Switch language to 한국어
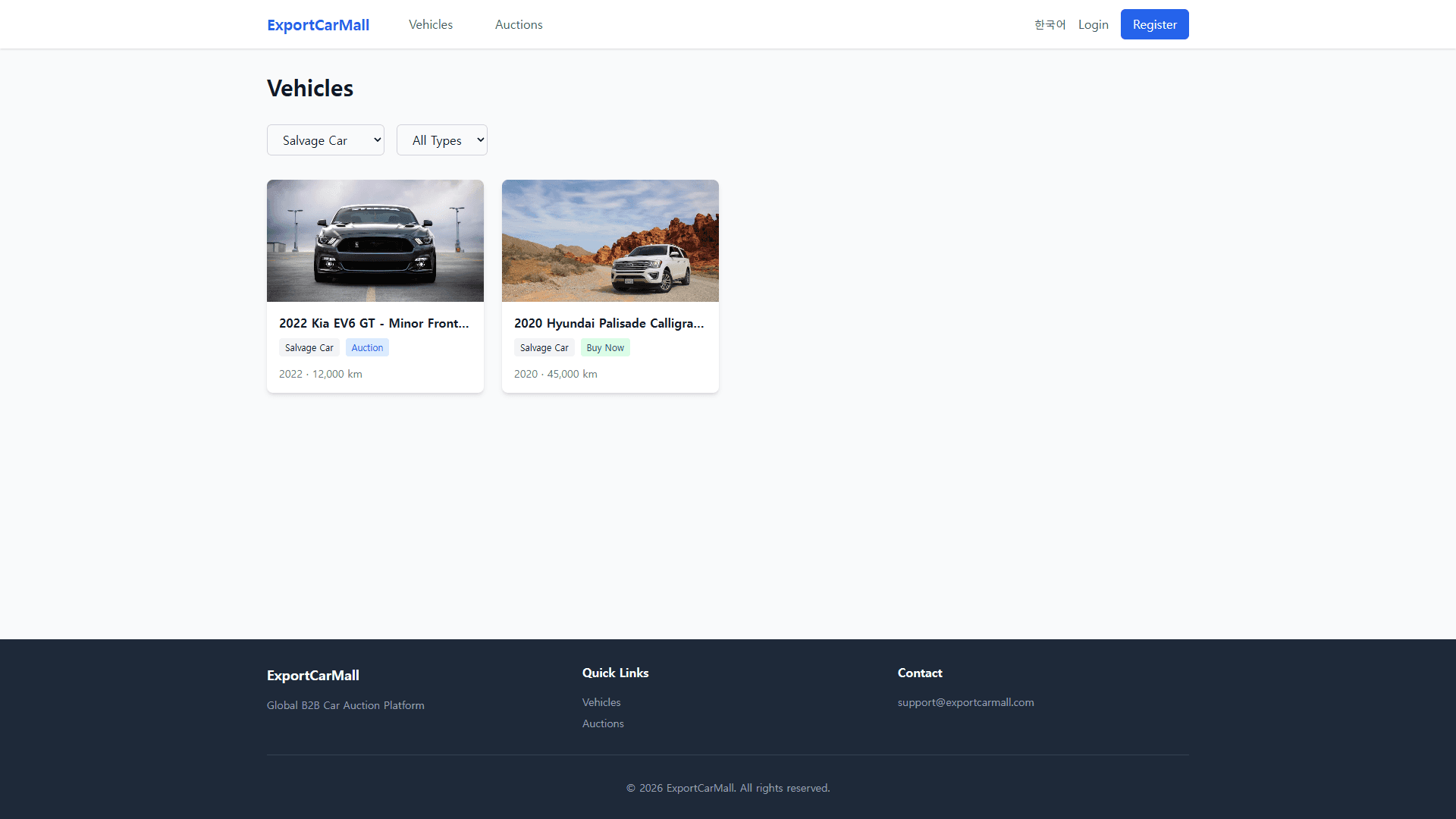The width and height of the screenshot is (1456, 819). [1050, 24]
